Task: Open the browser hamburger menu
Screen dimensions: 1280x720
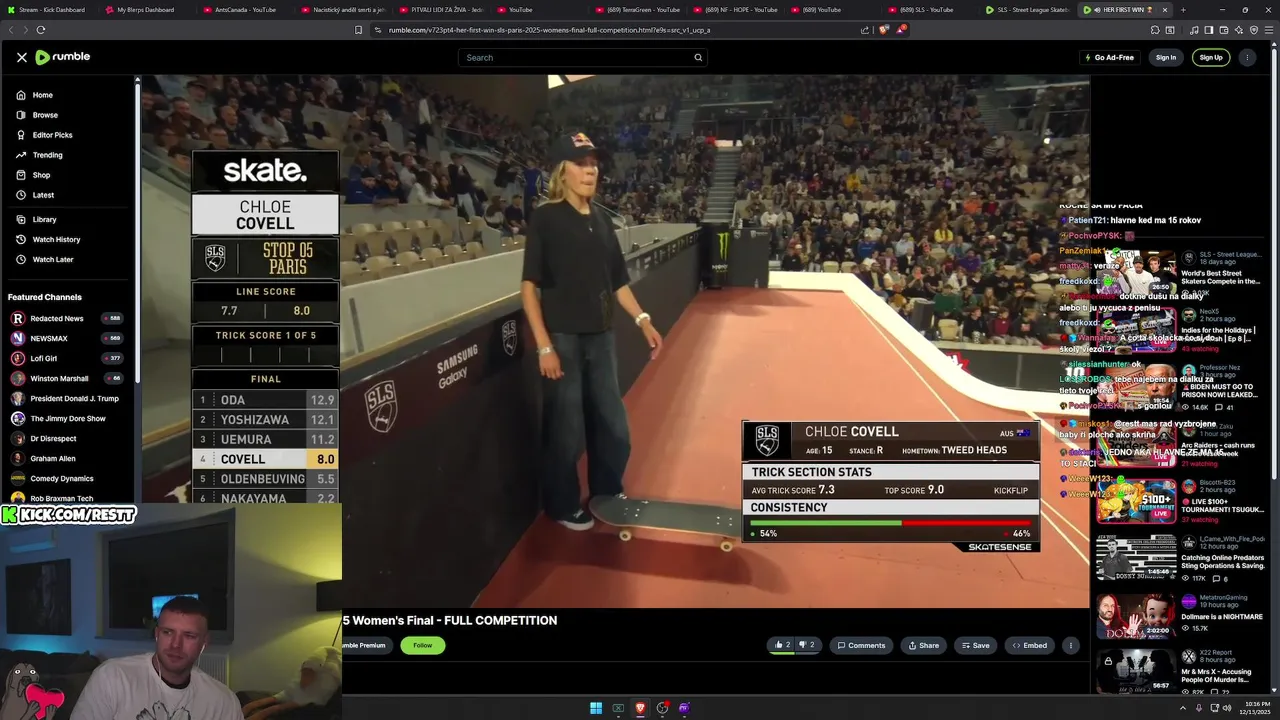Action: [1269, 30]
